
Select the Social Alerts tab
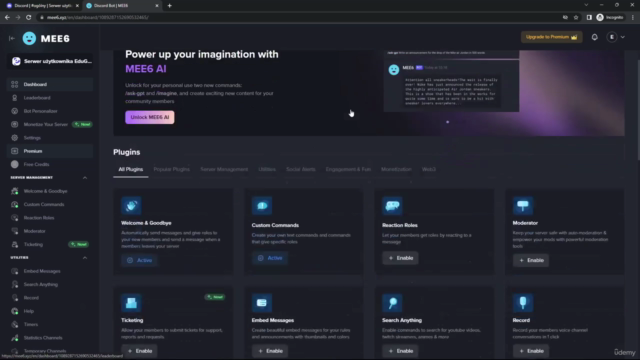pyautogui.click(x=301, y=169)
